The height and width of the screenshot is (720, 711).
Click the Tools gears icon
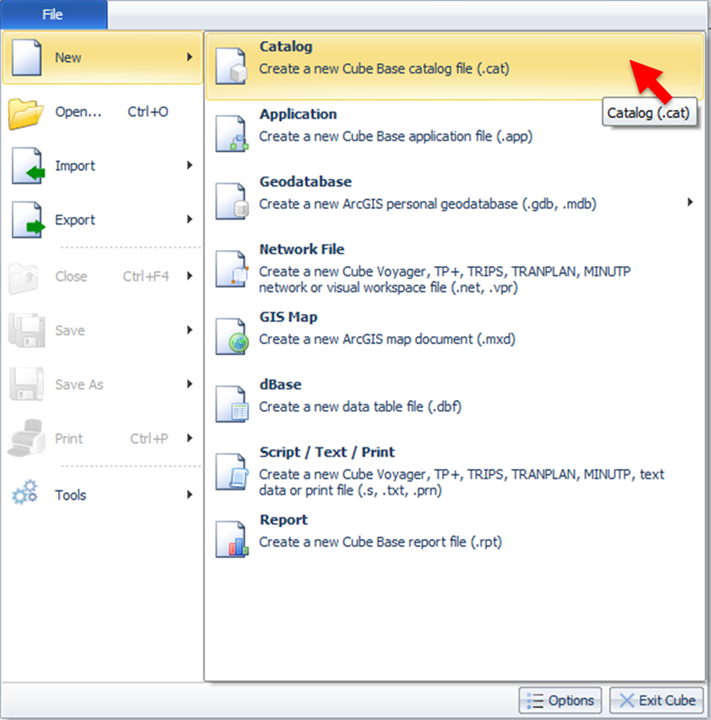(25, 493)
